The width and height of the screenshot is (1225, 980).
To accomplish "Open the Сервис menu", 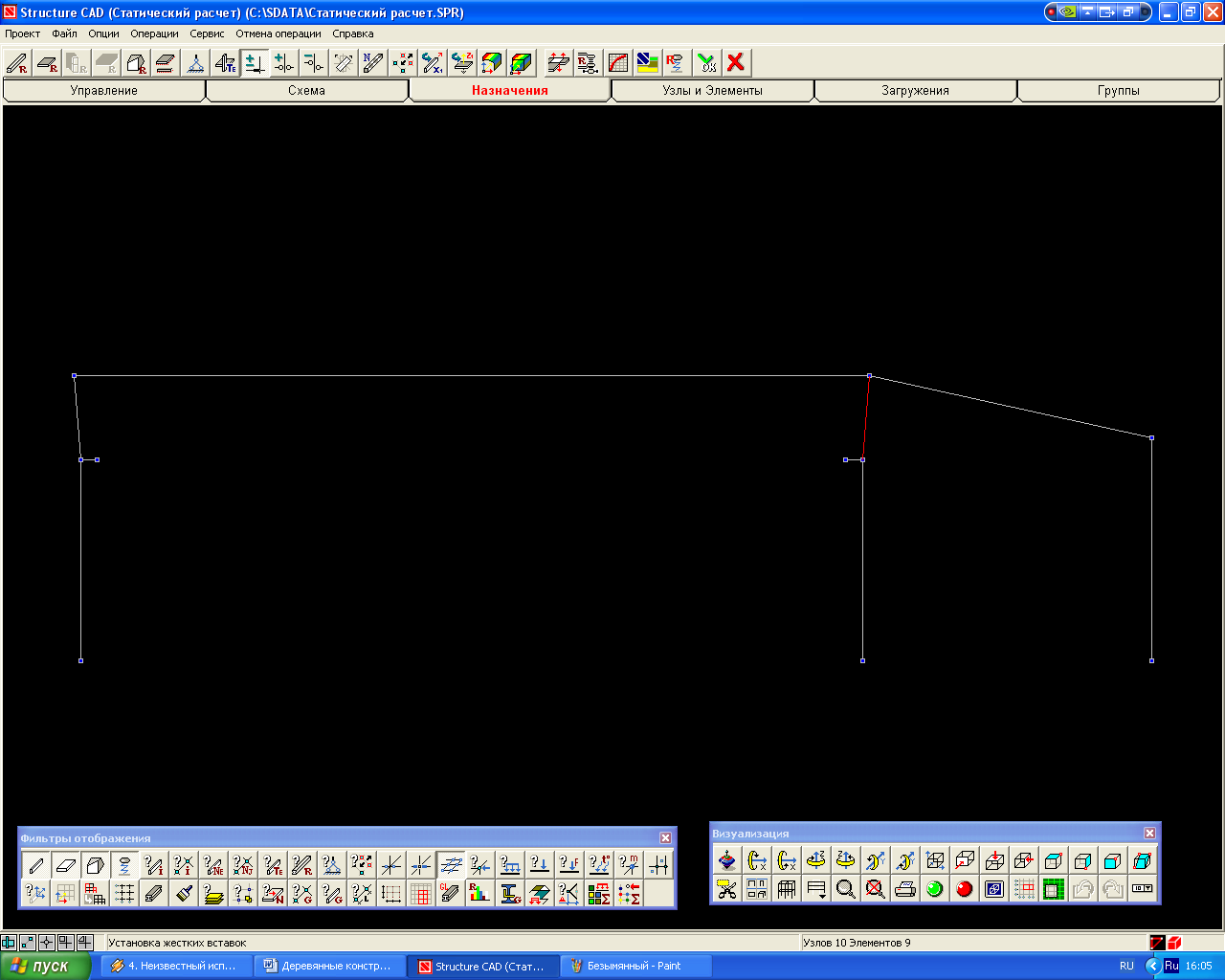I will (x=207, y=33).
